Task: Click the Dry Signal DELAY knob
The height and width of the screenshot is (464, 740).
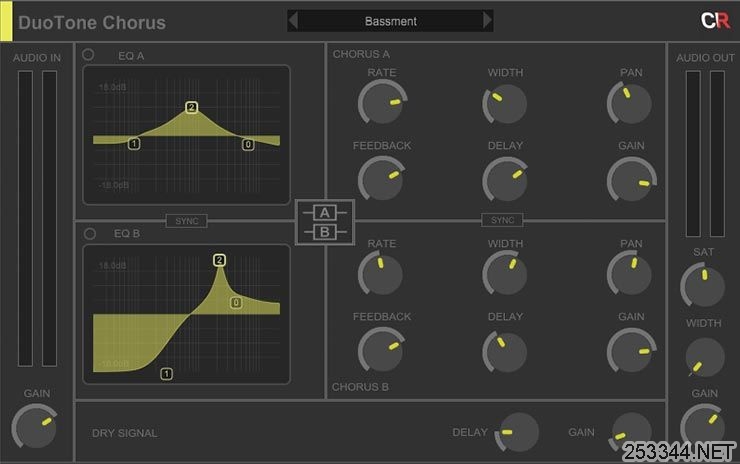Action: point(517,432)
